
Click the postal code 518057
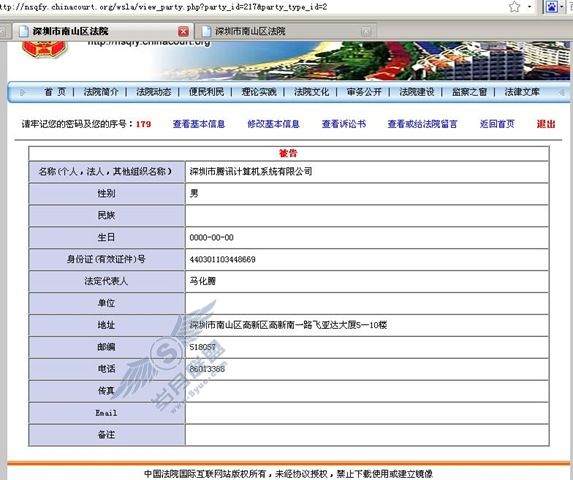[x=202, y=347]
